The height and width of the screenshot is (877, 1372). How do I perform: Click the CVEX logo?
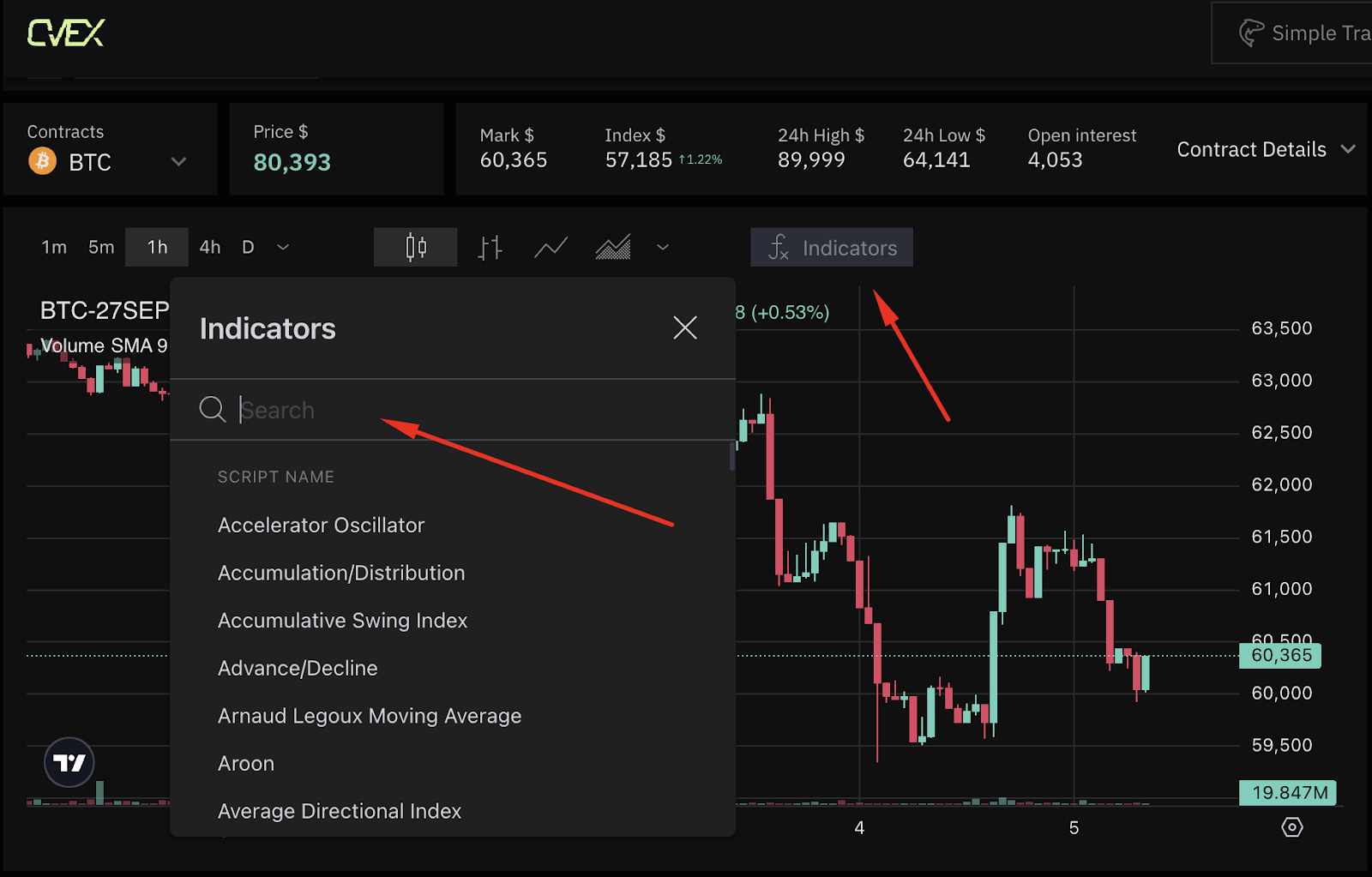pos(66,33)
